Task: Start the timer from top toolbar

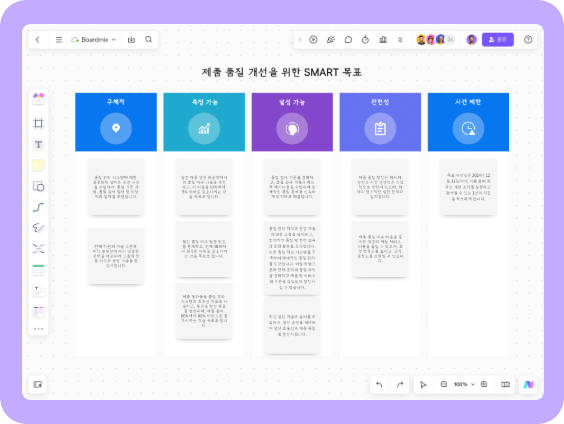Action: (x=365, y=40)
